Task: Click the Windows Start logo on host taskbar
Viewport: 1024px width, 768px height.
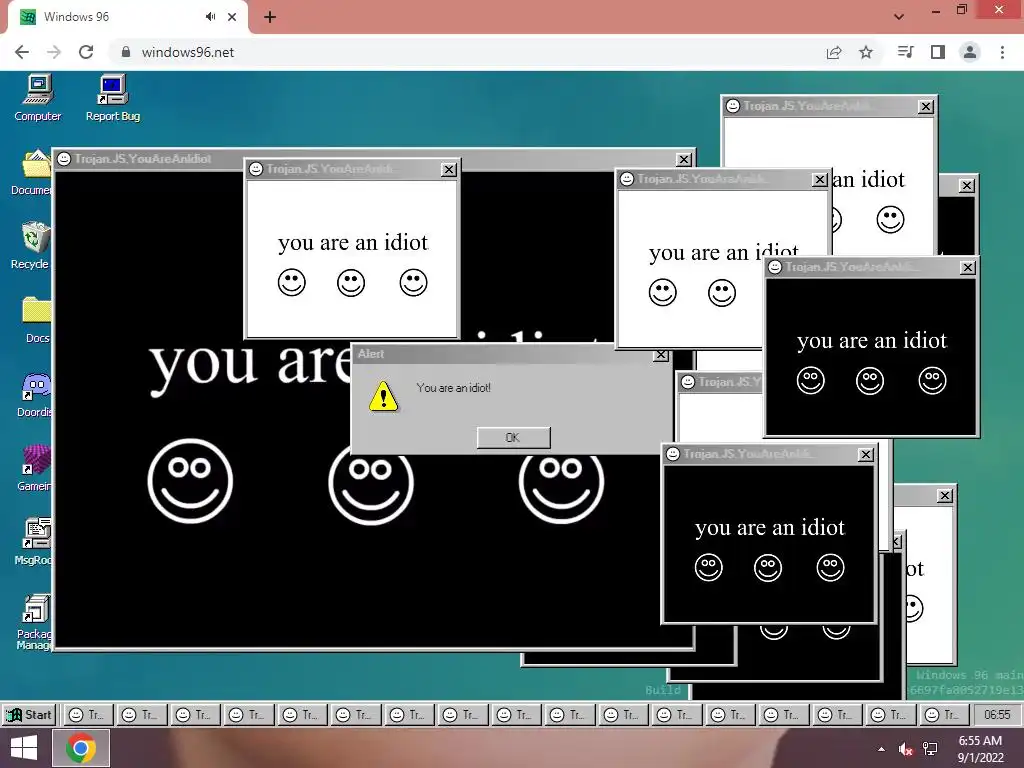Action: click(24, 748)
